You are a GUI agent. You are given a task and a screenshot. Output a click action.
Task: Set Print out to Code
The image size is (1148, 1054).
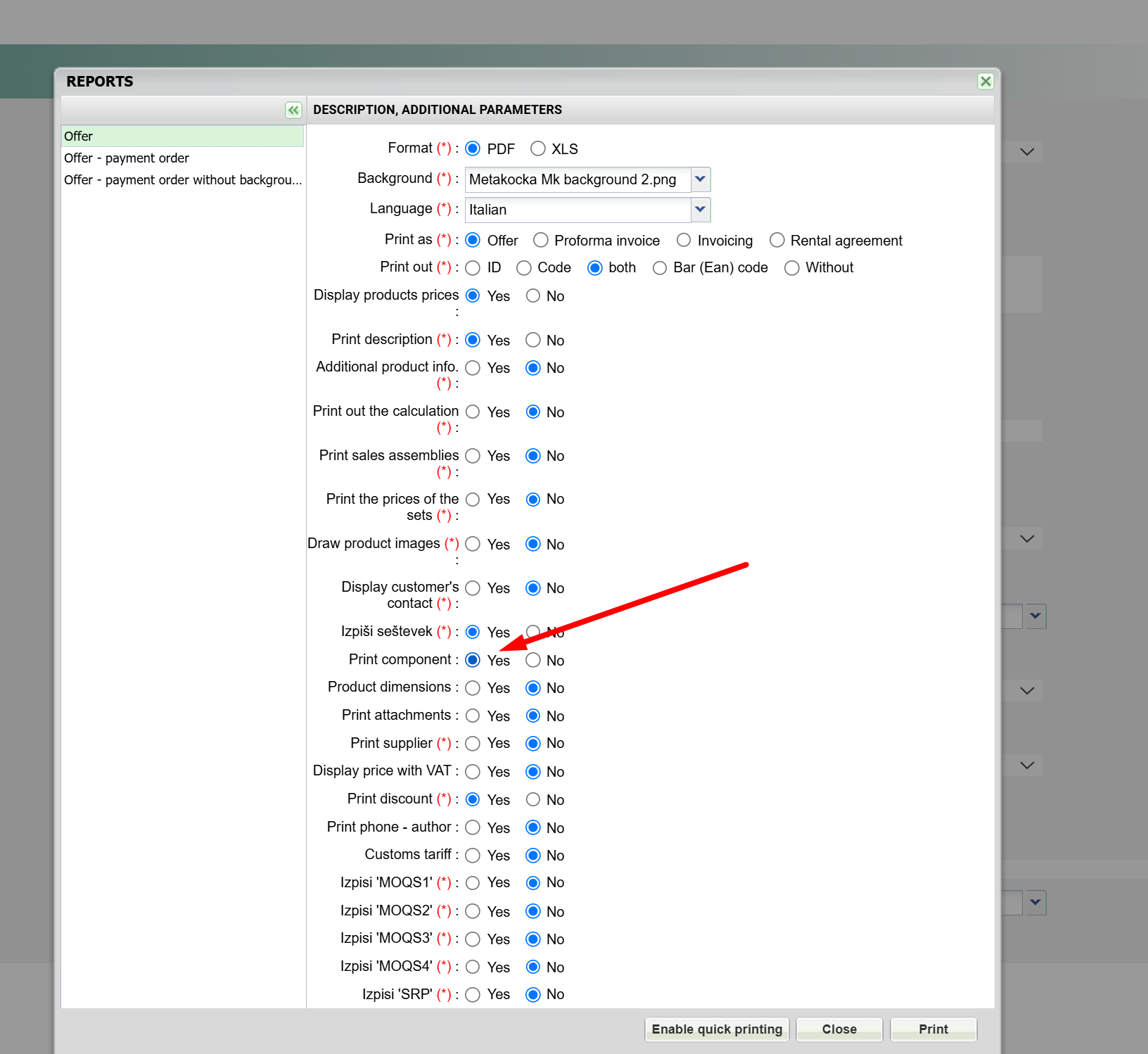523,268
